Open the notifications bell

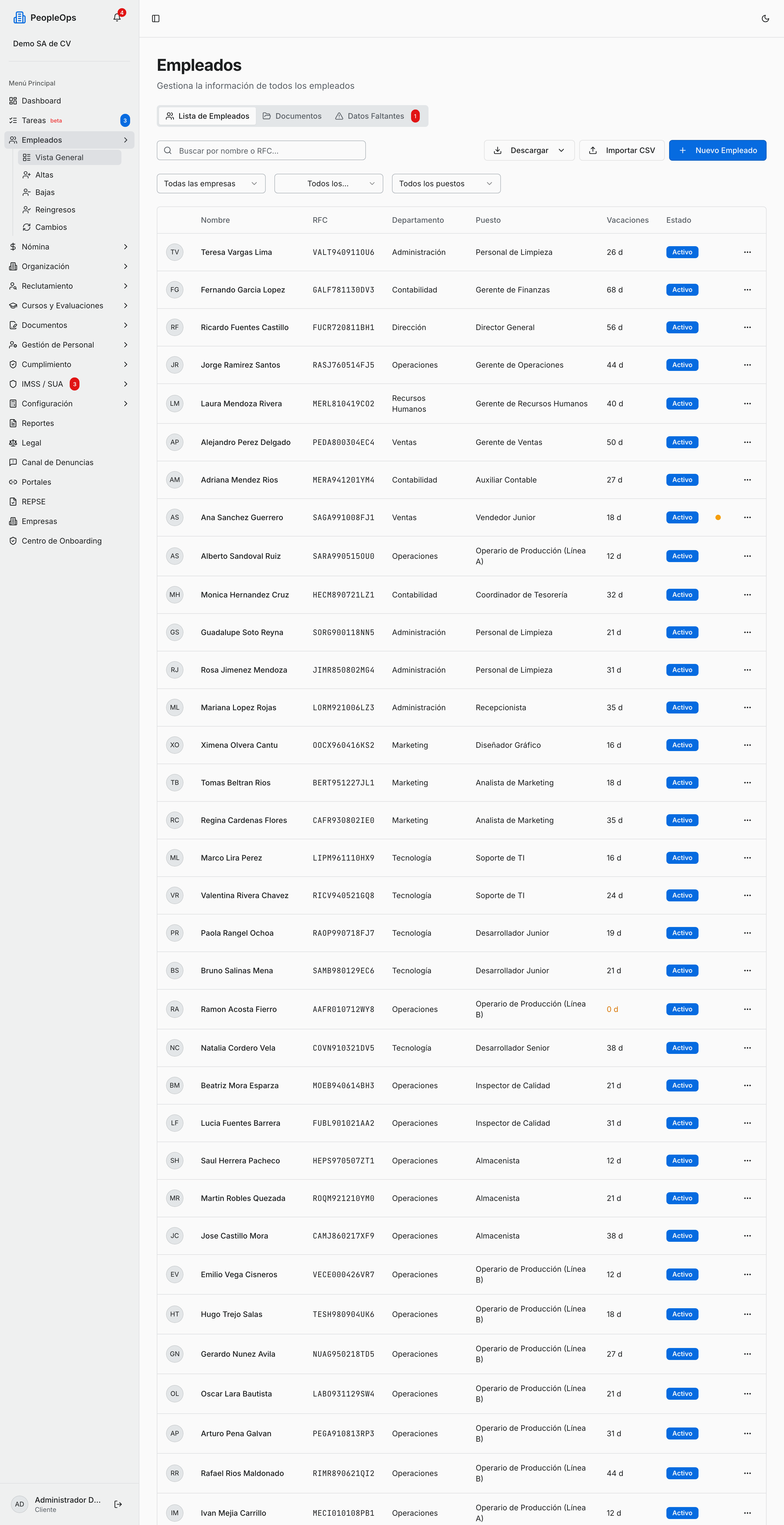point(117,18)
